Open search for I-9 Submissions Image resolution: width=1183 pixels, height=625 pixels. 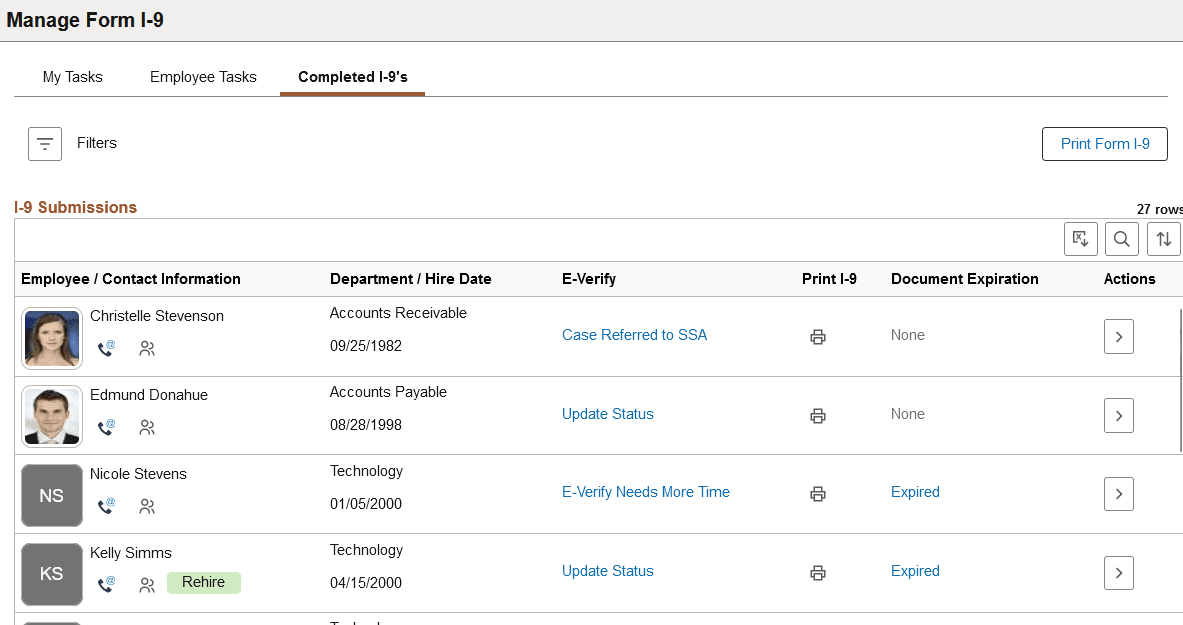(1121, 238)
